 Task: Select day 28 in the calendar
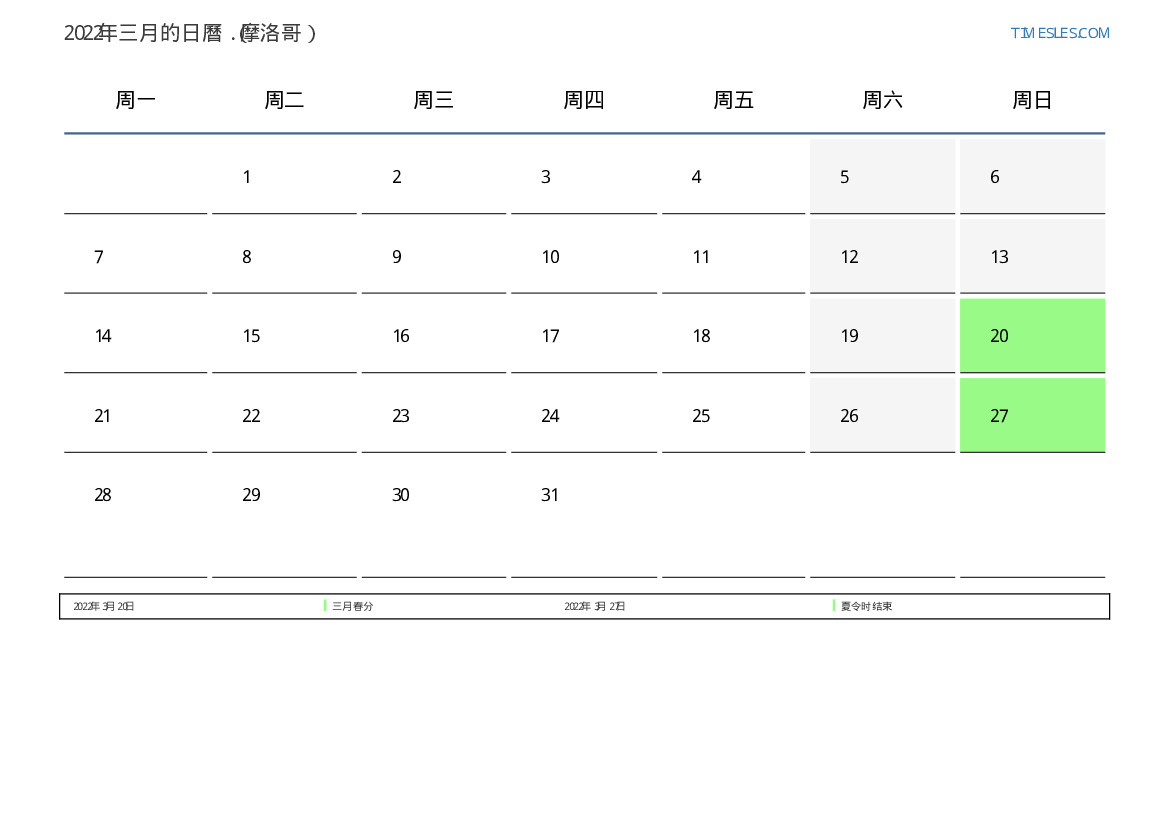135,517
